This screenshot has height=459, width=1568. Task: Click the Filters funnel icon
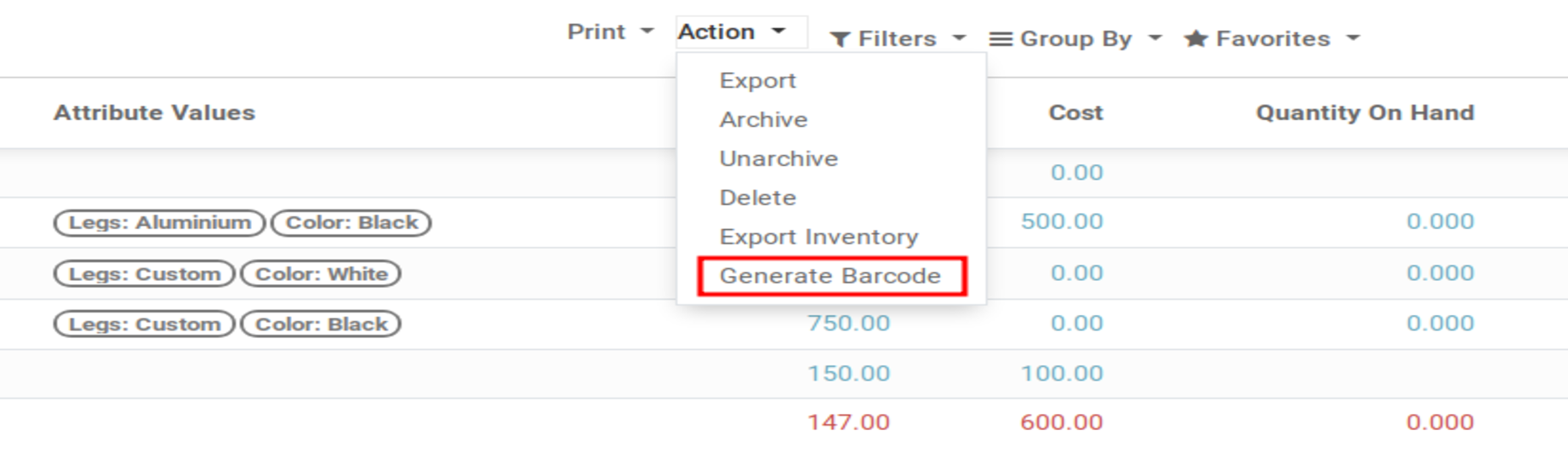click(840, 39)
